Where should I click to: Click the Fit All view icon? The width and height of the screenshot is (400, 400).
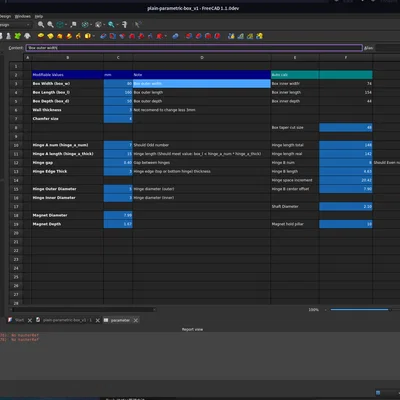coord(41,24)
